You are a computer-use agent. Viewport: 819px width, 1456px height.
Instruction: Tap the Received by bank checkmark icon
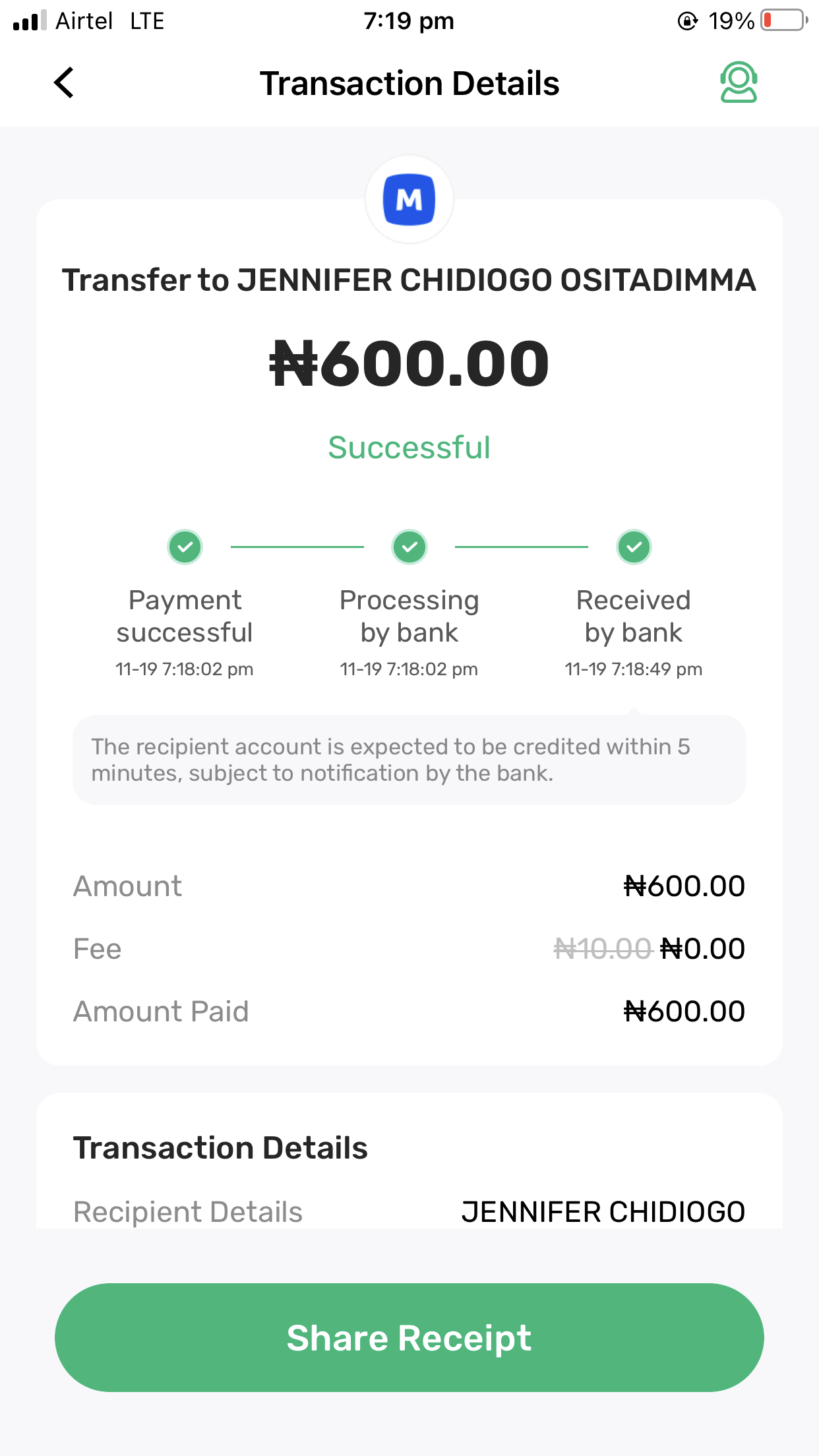pyautogui.click(x=634, y=547)
